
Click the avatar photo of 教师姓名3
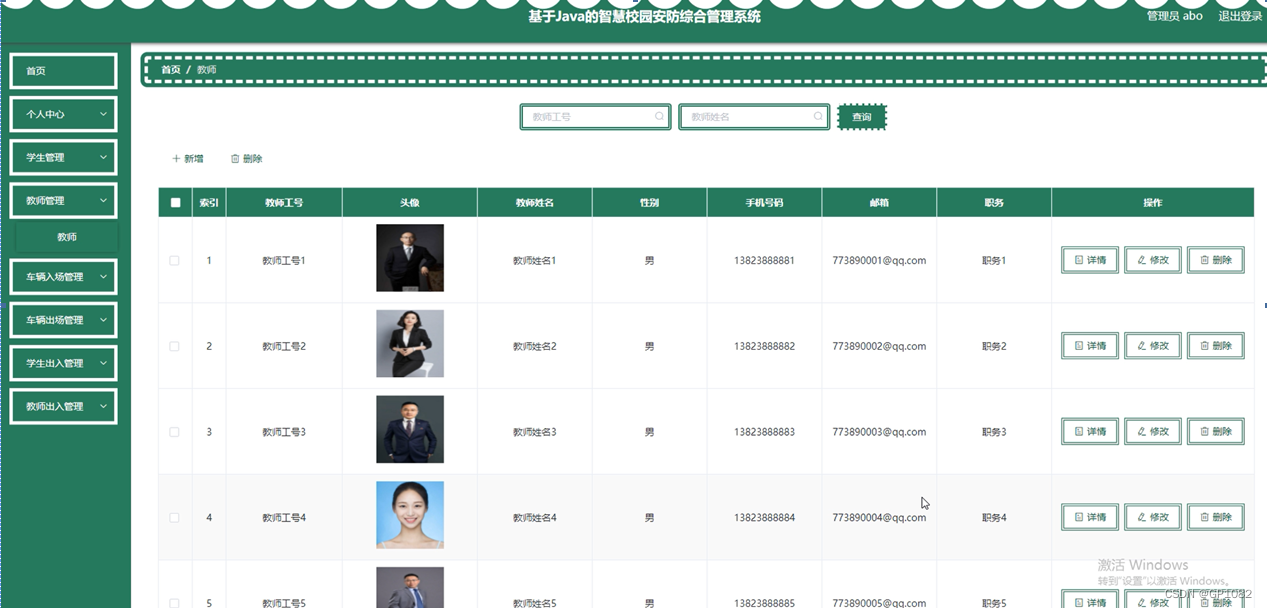[x=410, y=430]
